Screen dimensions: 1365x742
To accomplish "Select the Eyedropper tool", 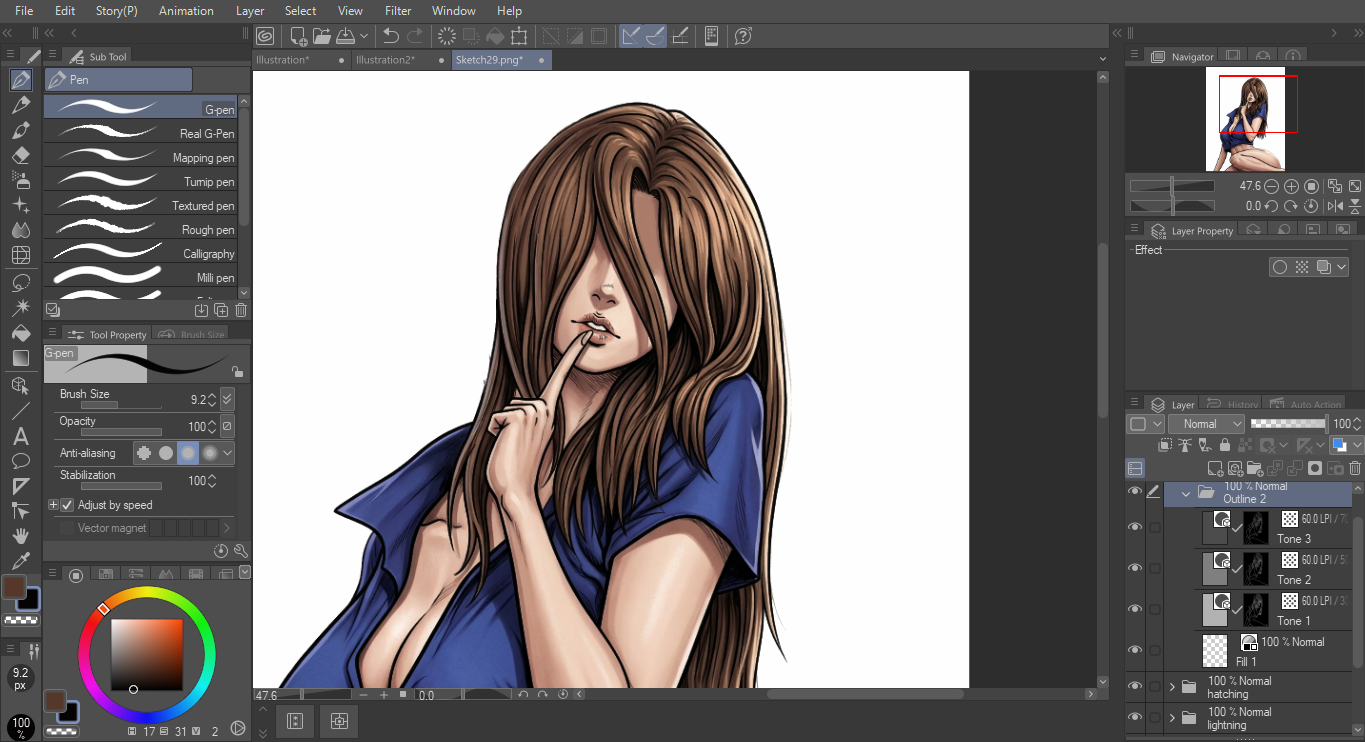I will (21, 561).
